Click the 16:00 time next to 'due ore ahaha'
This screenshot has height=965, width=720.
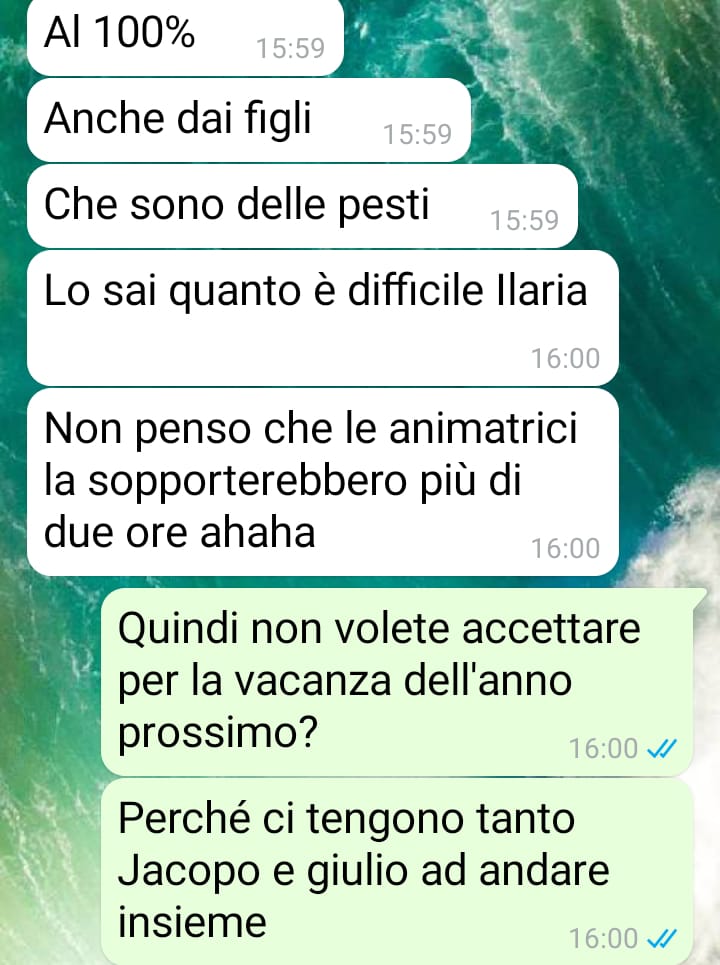[x=566, y=548]
